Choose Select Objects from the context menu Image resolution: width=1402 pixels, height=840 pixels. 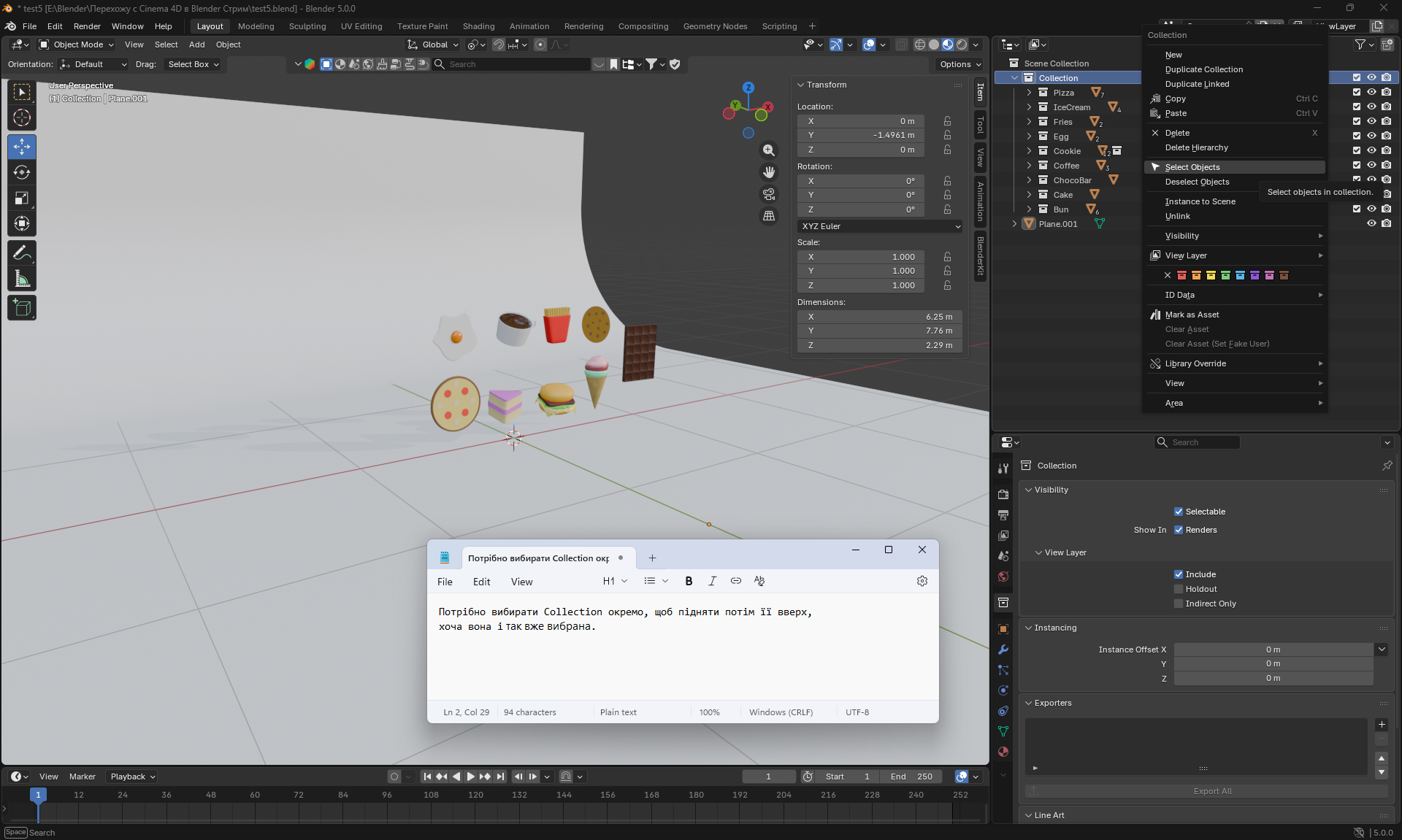(1192, 167)
